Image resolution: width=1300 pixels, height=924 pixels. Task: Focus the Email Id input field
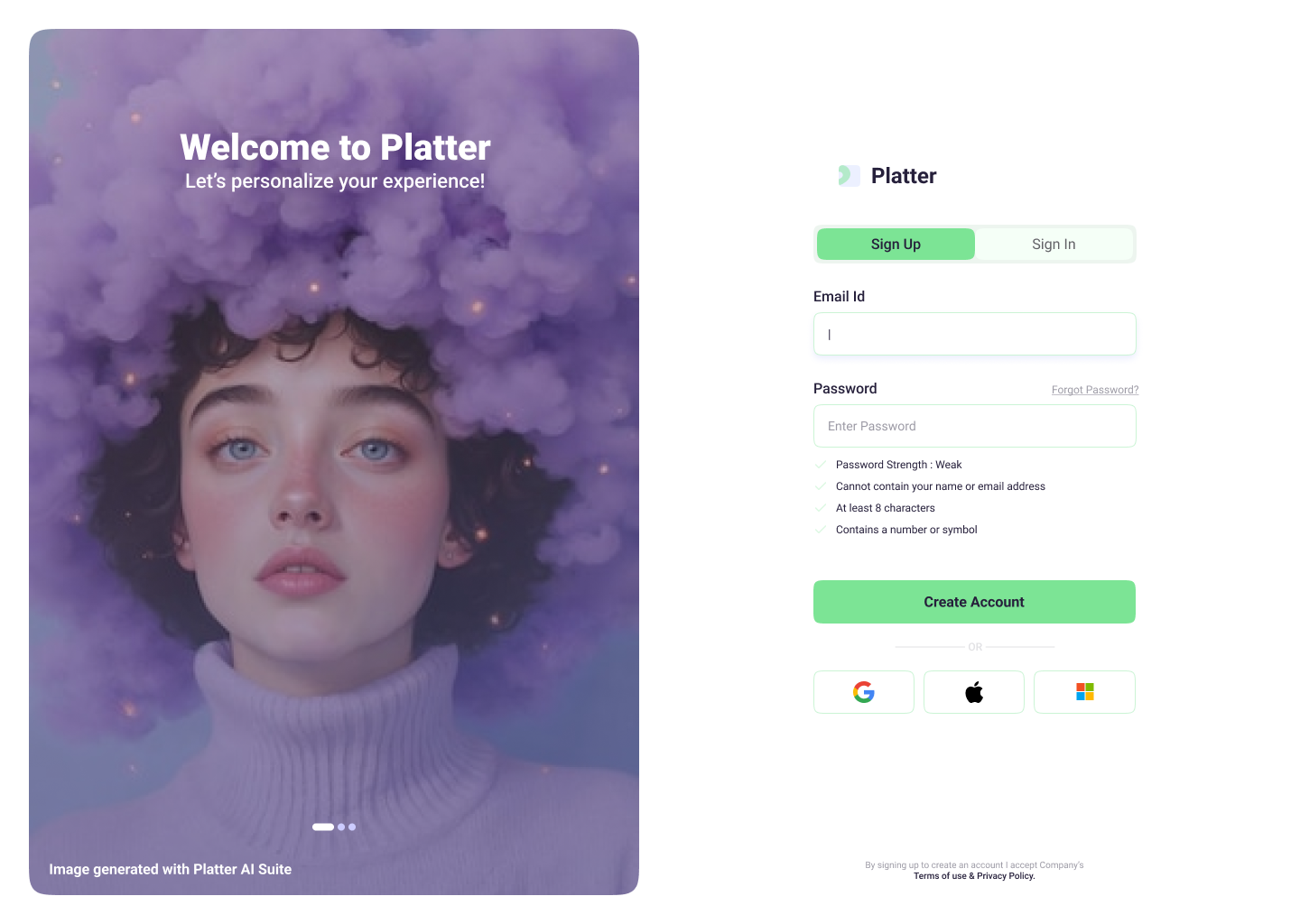point(974,334)
